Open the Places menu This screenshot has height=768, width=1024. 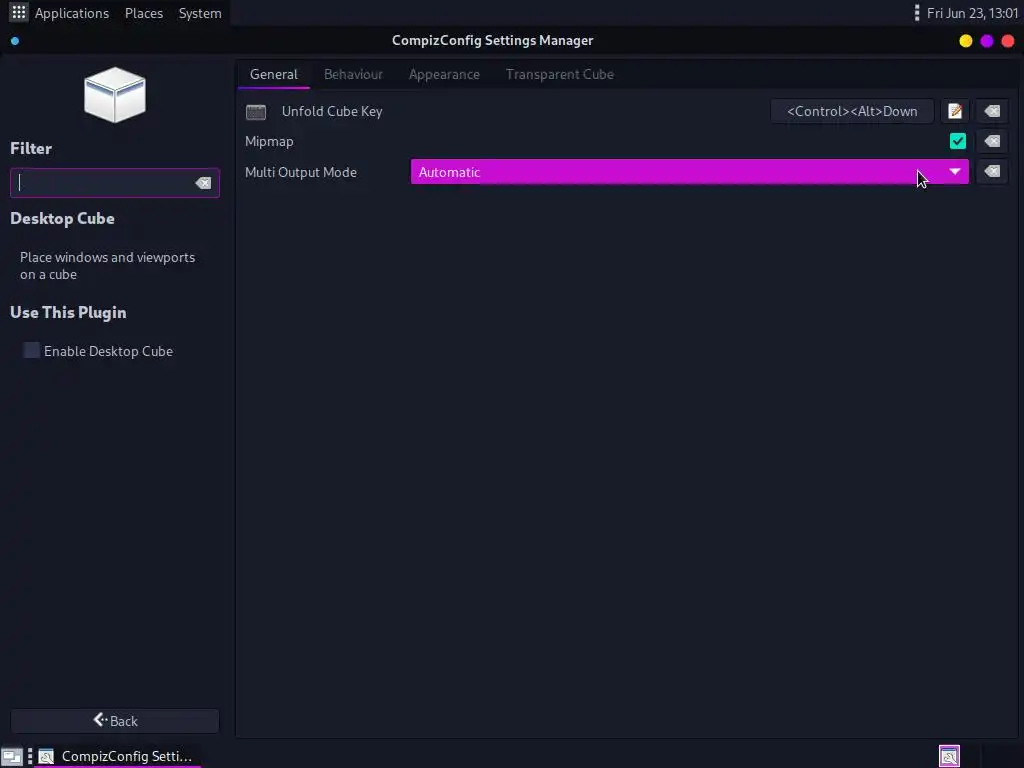(144, 13)
